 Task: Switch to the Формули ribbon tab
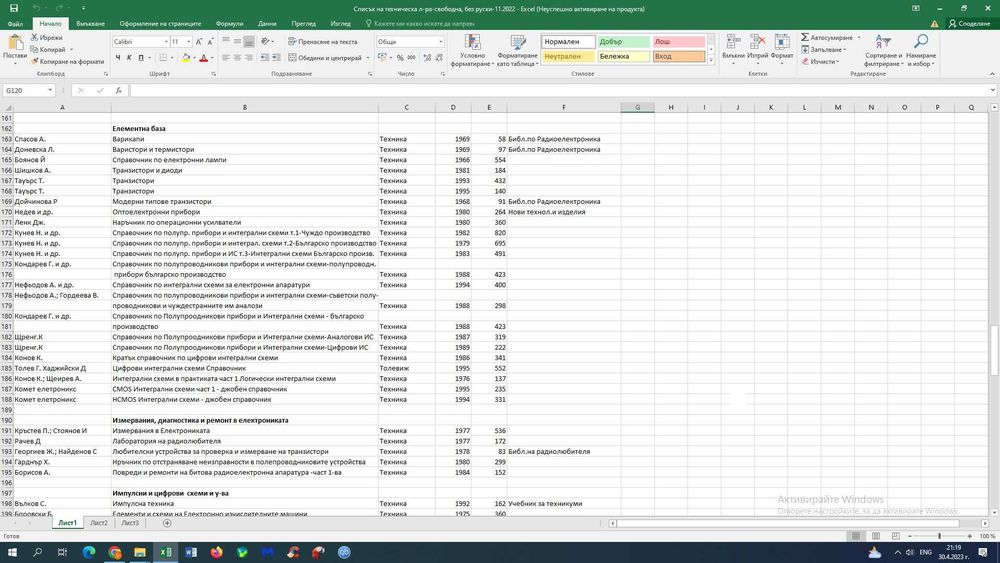point(229,24)
